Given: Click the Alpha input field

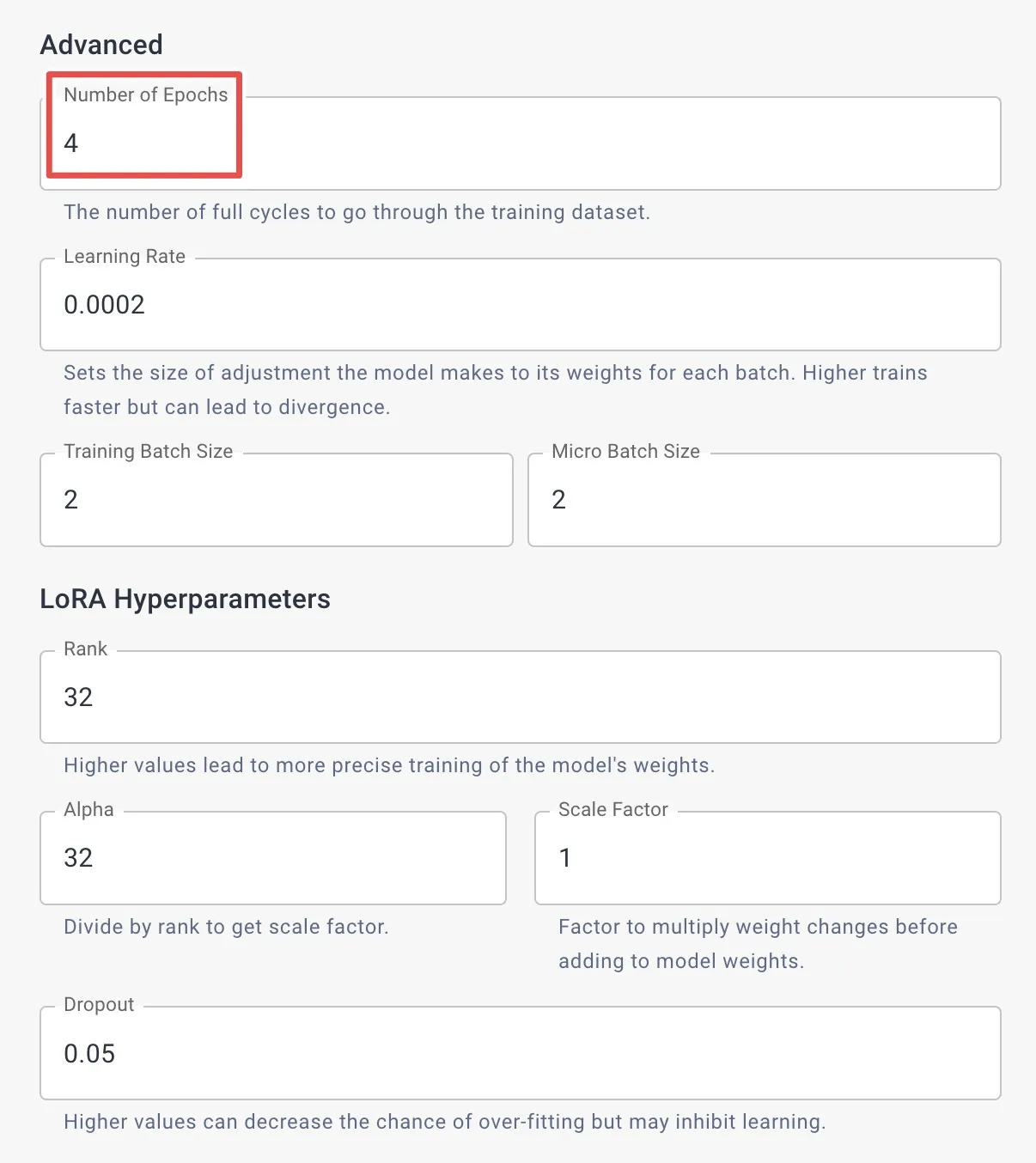Looking at the screenshot, I should 273,858.
